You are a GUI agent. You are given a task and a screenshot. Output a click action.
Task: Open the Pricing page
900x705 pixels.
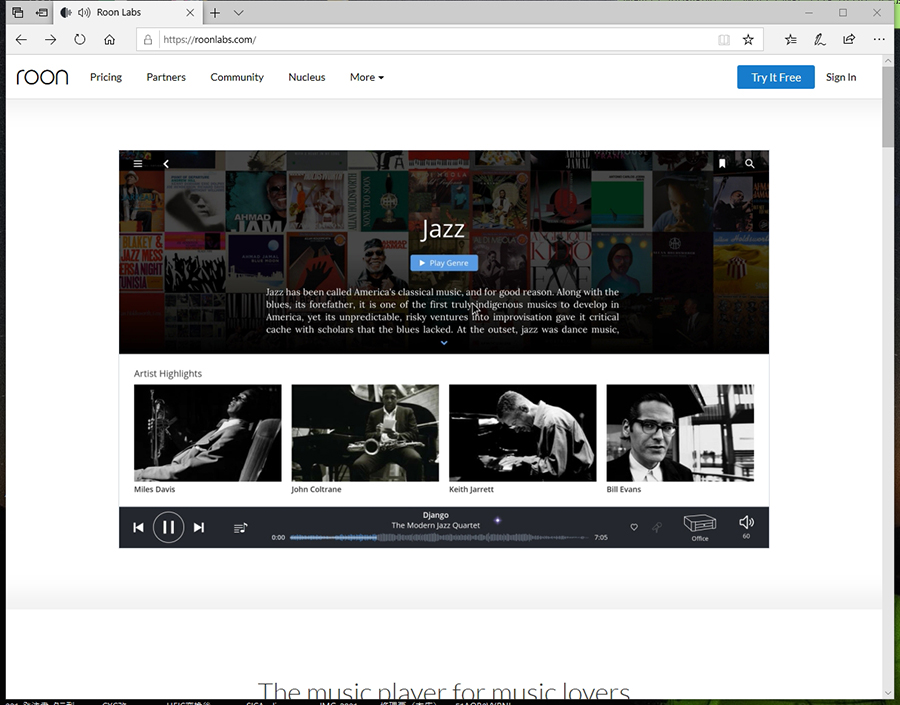106,77
